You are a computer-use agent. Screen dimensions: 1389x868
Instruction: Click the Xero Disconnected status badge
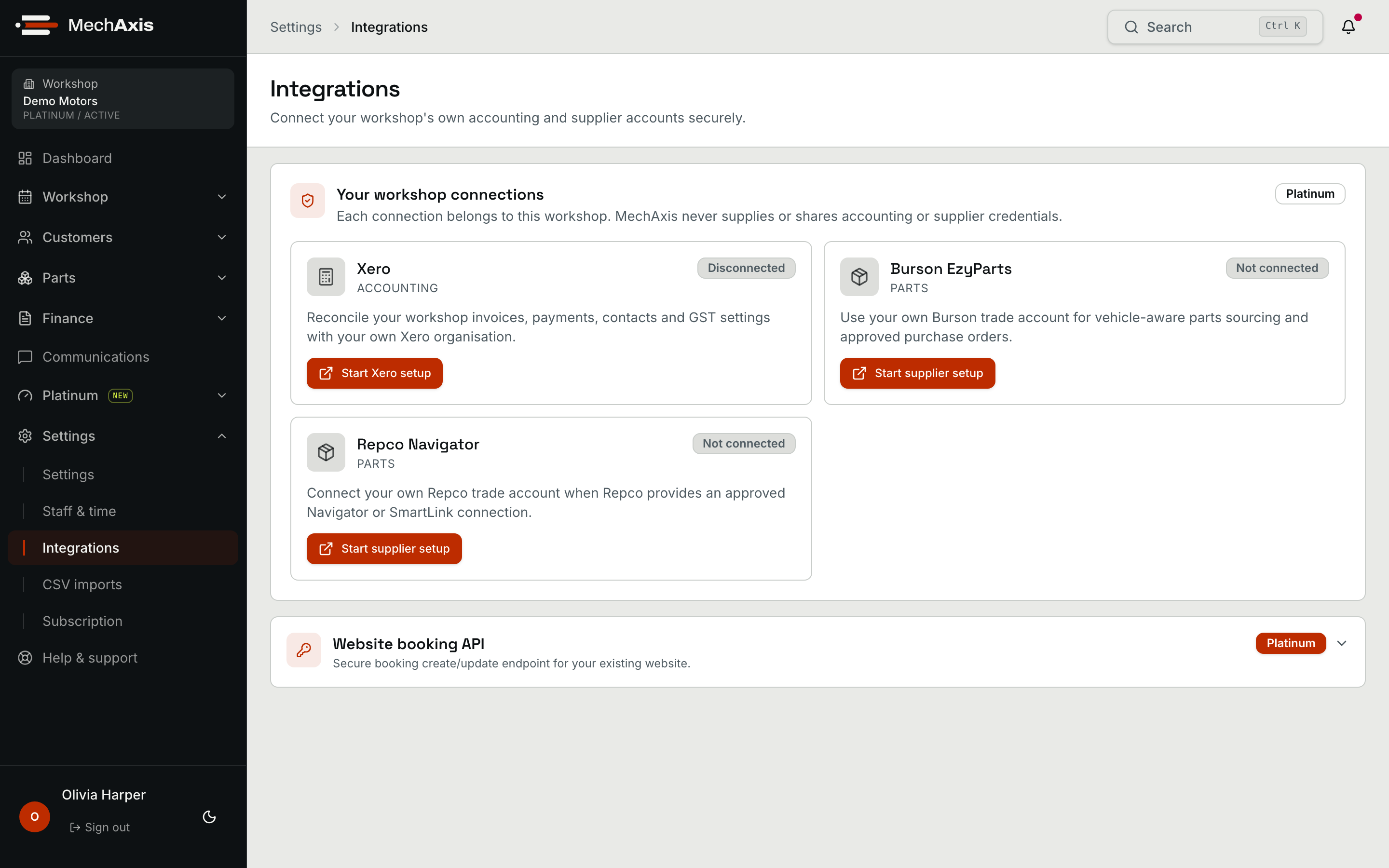[x=746, y=268]
